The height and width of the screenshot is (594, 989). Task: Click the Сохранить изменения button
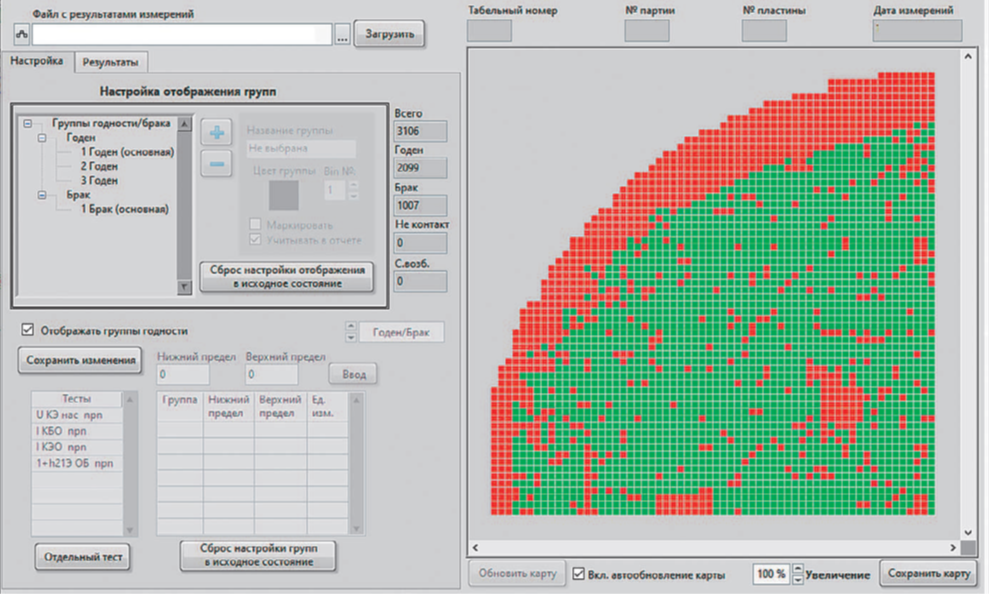80,361
